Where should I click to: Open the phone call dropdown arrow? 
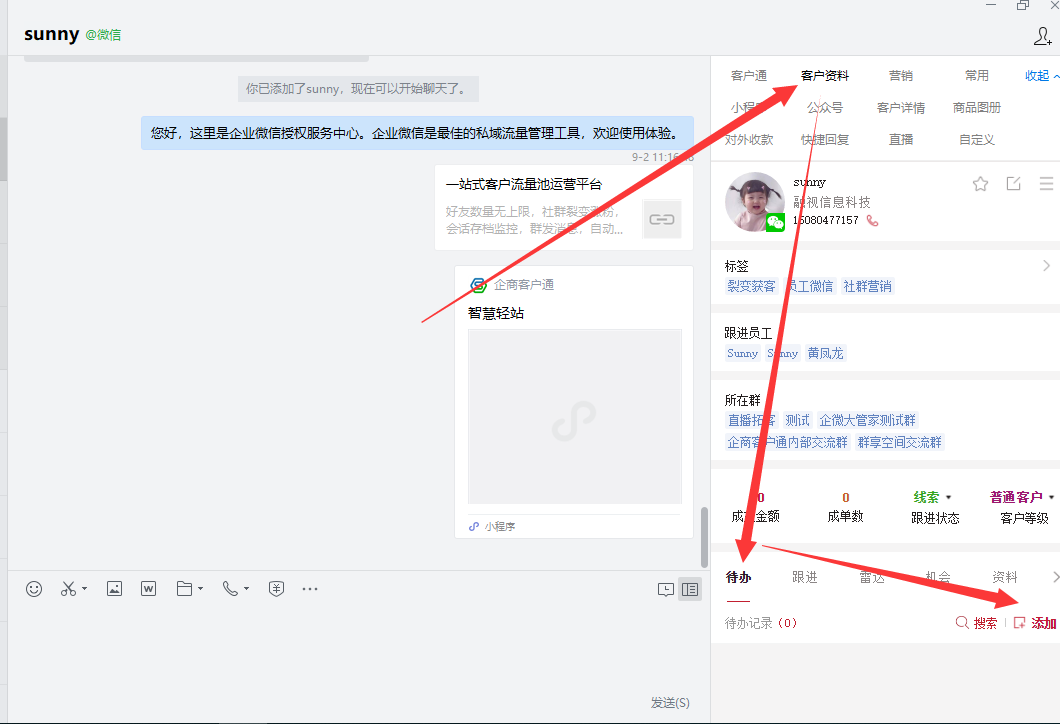pyautogui.click(x=246, y=589)
